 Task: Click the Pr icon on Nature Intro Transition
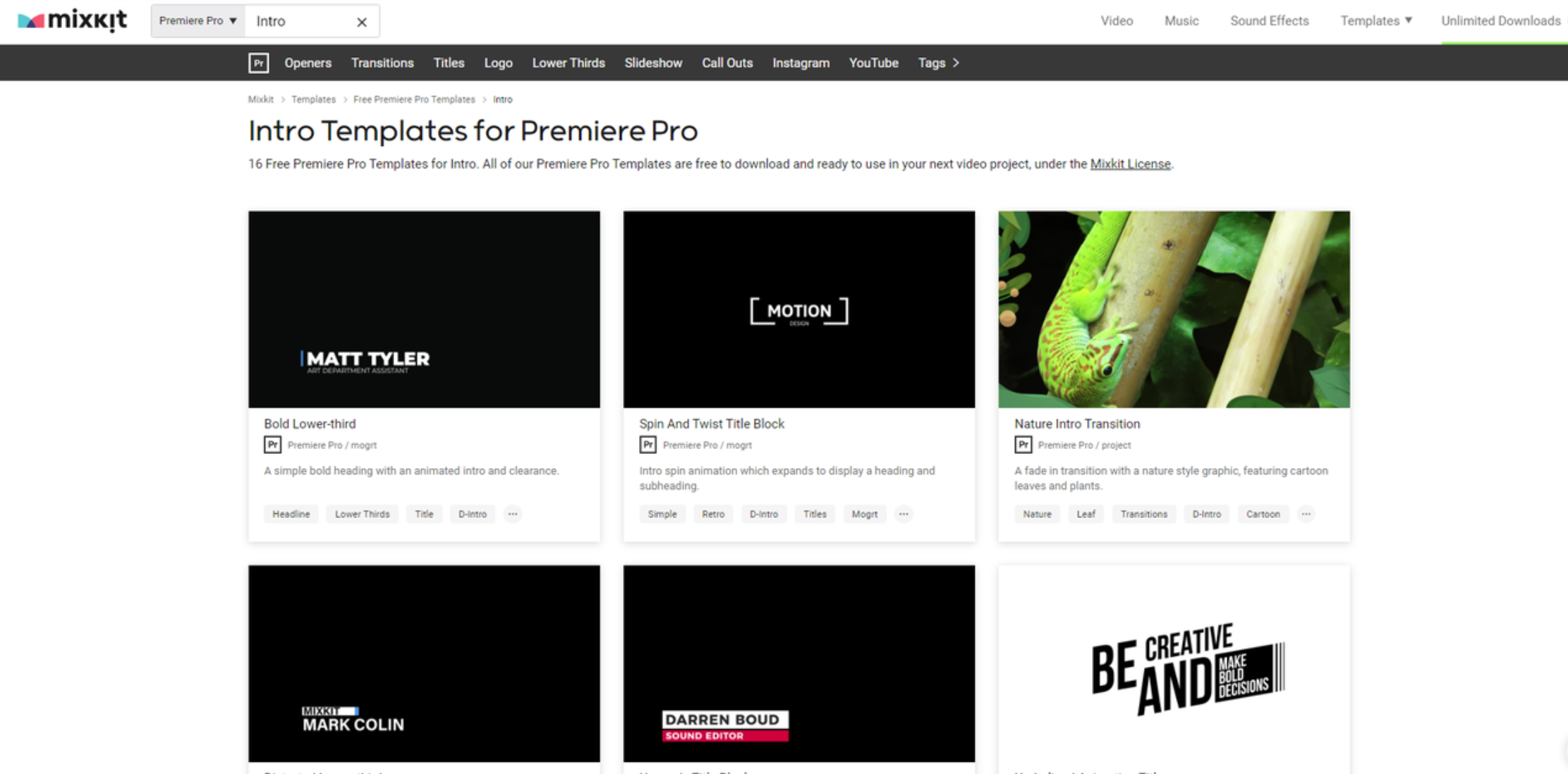click(x=1022, y=444)
